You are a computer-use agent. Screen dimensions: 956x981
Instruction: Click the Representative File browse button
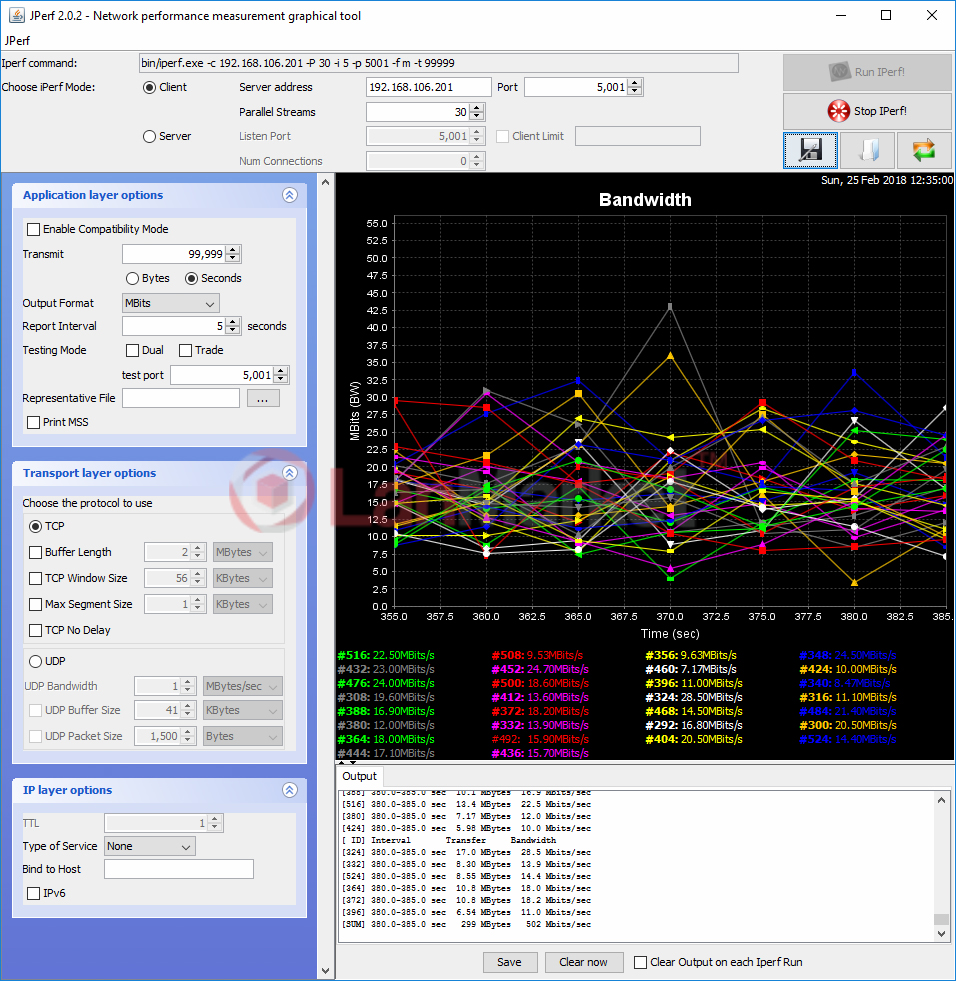263,398
